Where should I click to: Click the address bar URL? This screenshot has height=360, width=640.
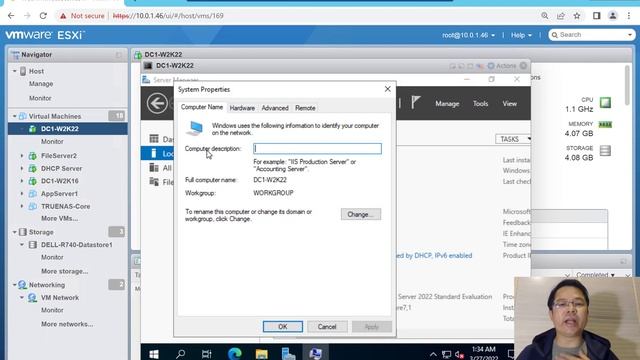point(168,16)
